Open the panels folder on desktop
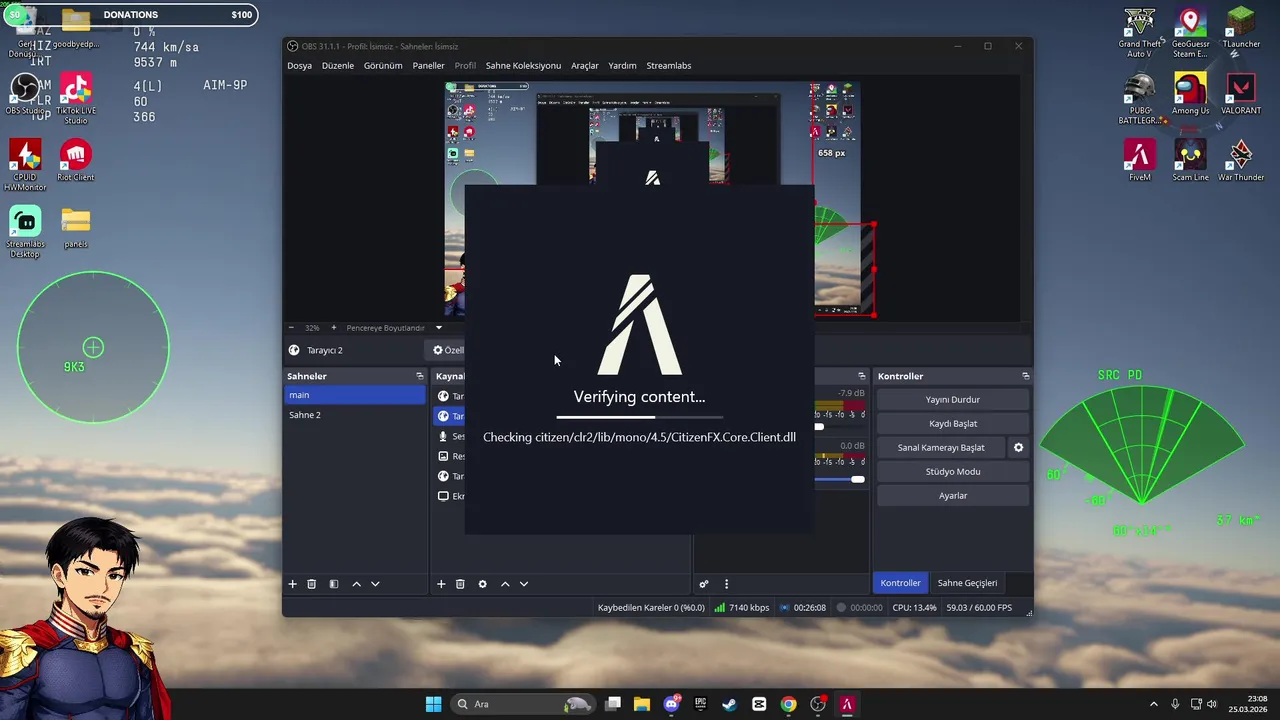 (x=76, y=228)
